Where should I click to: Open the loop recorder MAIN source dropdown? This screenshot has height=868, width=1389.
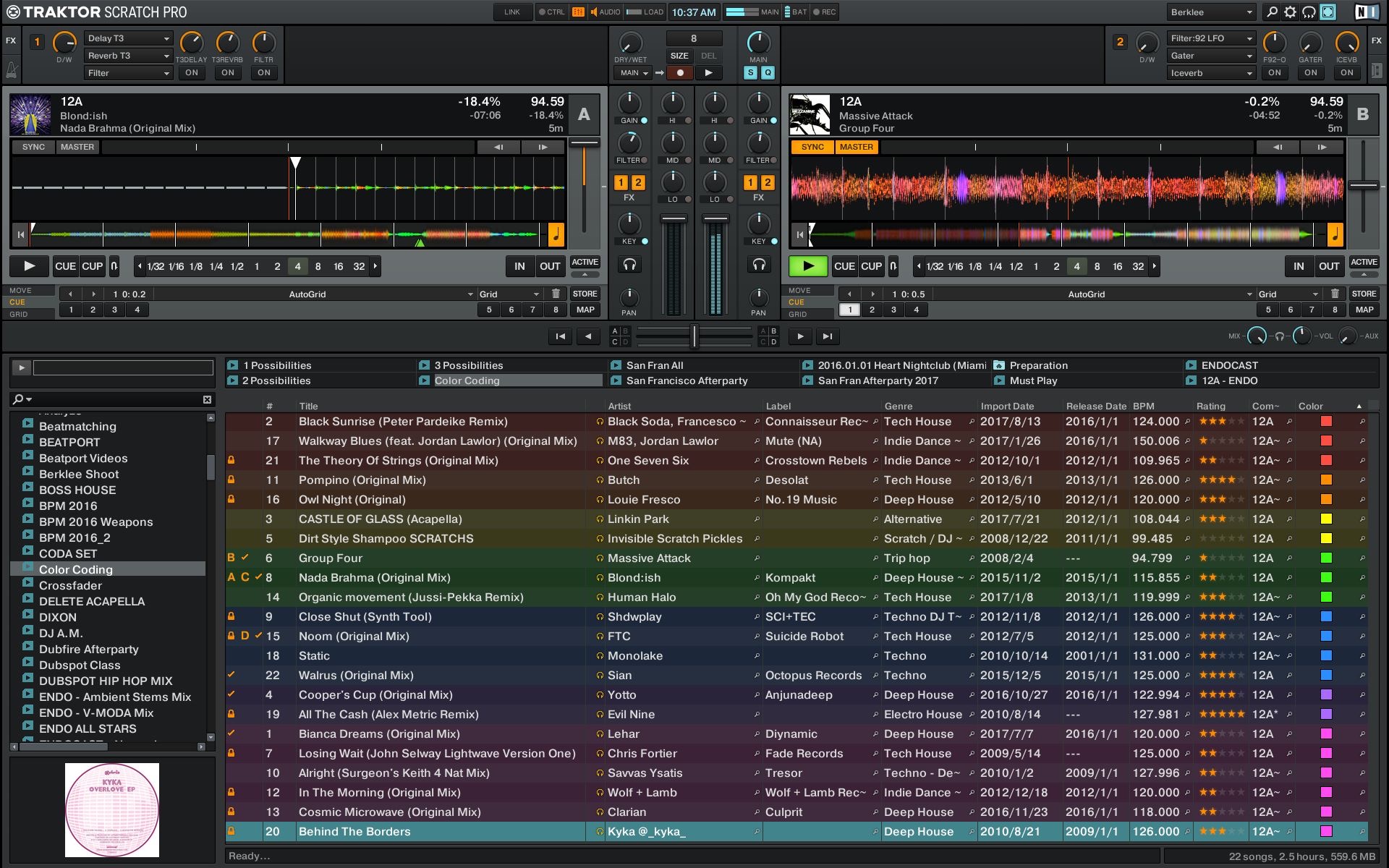click(633, 72)
